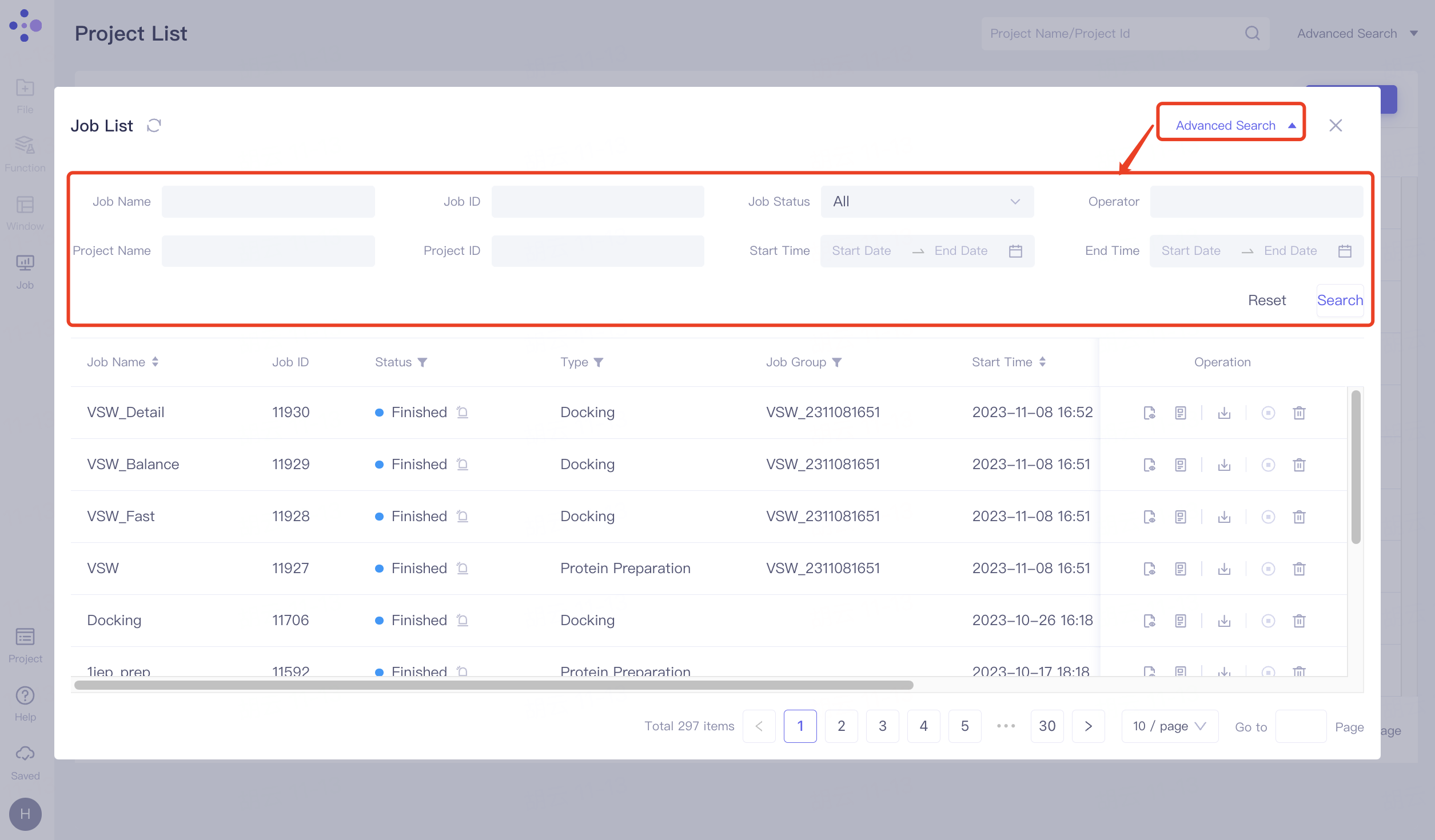Open the Job Status dropdown

click(927, 201)
